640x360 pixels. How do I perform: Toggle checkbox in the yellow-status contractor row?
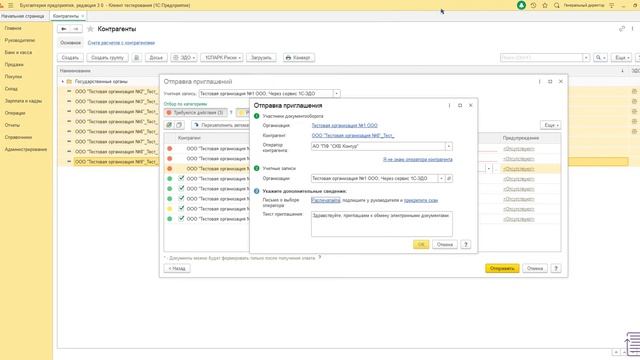(x=181, y=209)
